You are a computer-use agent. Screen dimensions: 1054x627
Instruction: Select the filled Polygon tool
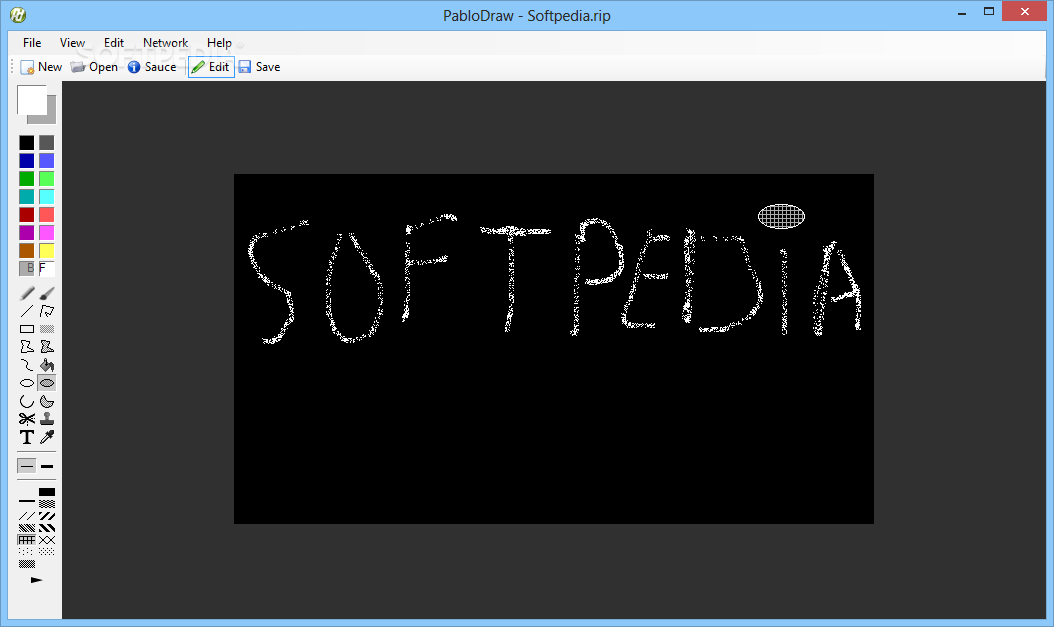47,347
